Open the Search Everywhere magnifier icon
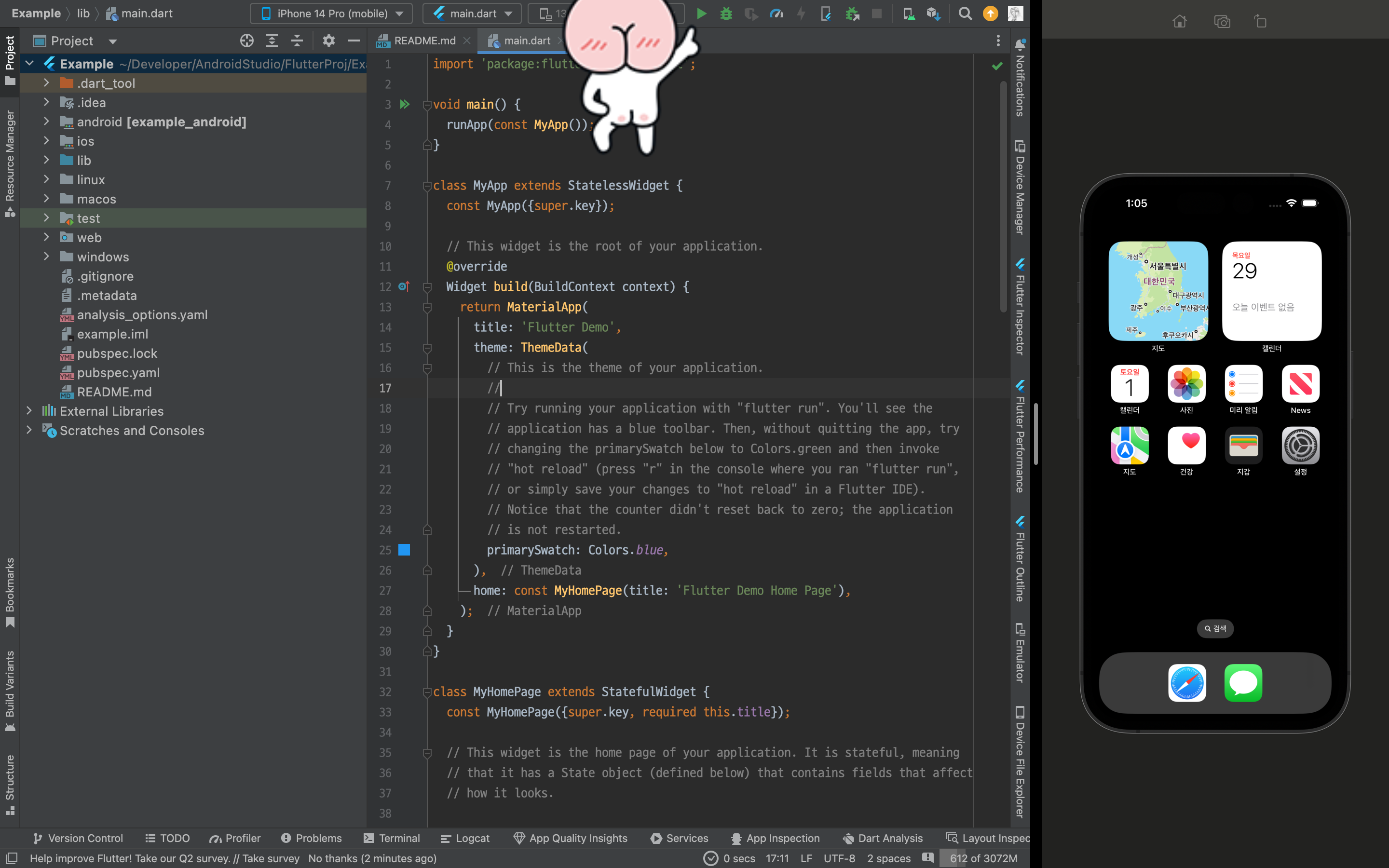Viewport: 1389px width, 868px height. click(965, 13)
